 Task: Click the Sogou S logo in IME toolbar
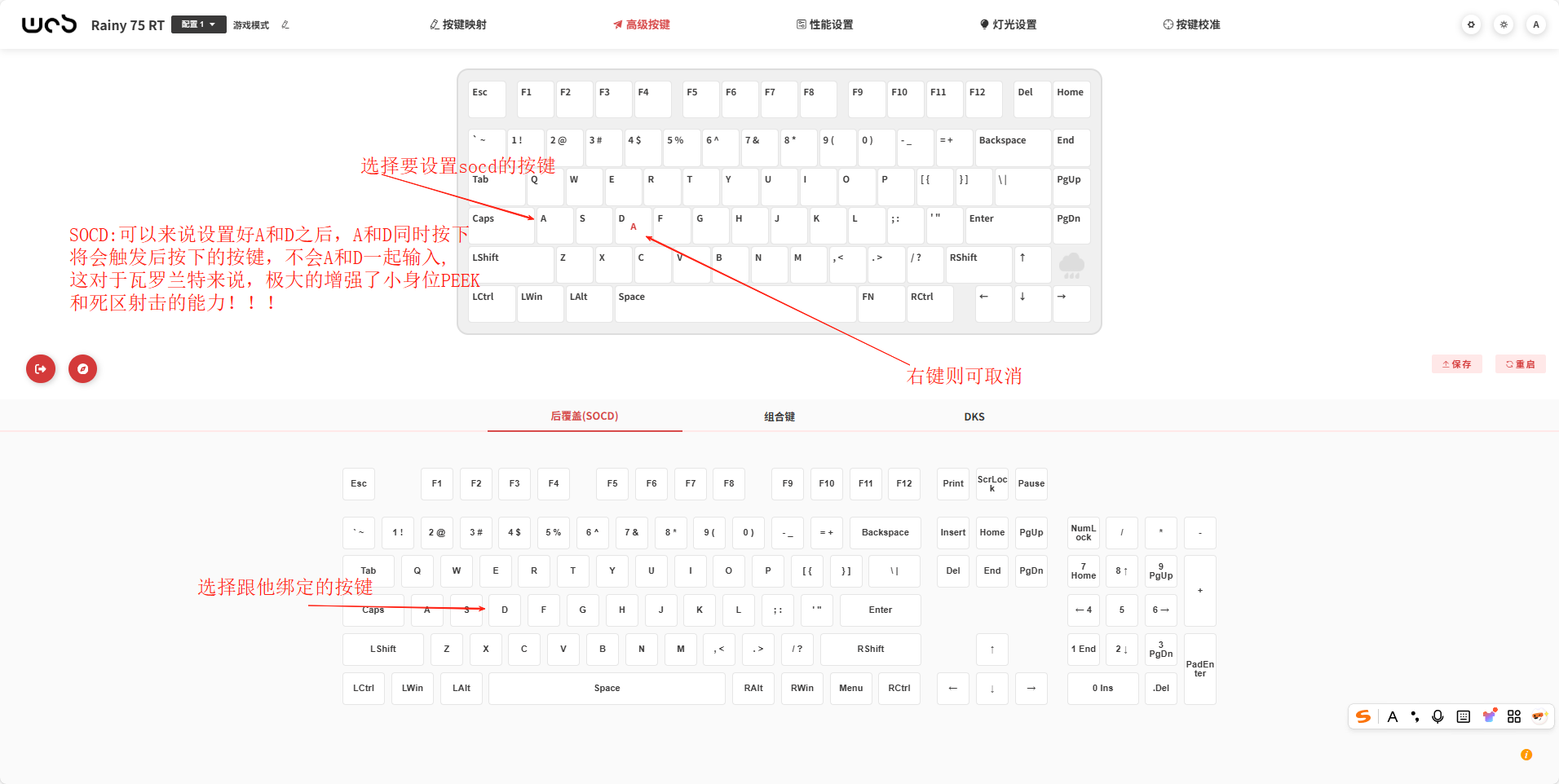click(1363, 716)
